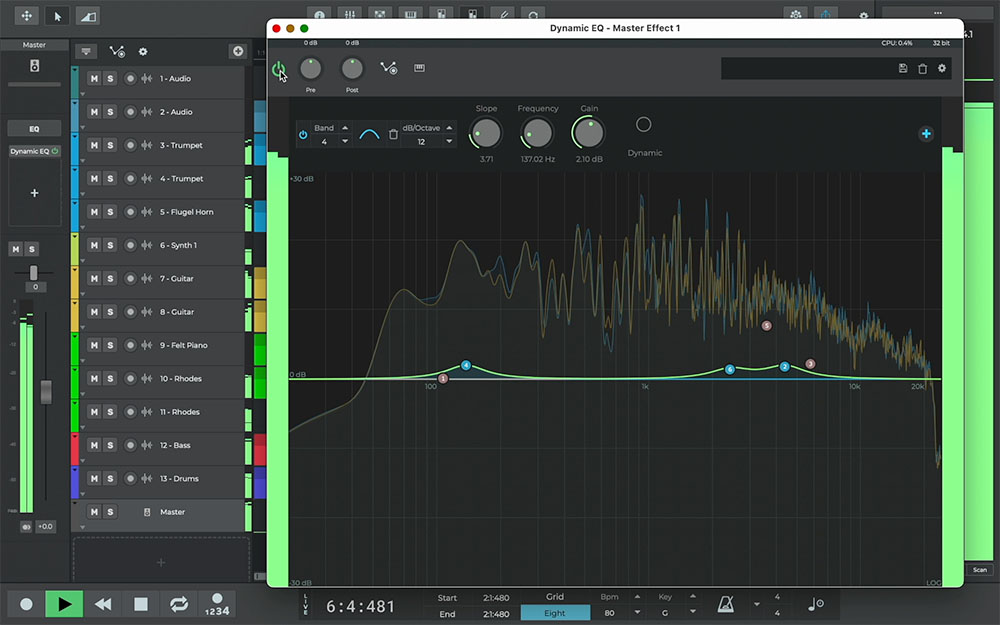Click the bell filter shape icon
Screen dimensions: 1000x625
tap(370, 134)
